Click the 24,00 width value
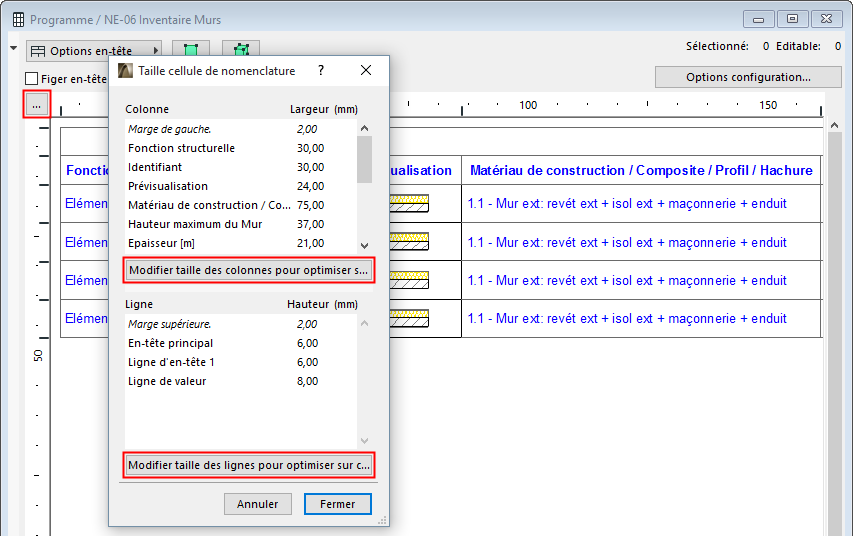The height and width of the screenshot is (536, 853). (x=311, y=186)
